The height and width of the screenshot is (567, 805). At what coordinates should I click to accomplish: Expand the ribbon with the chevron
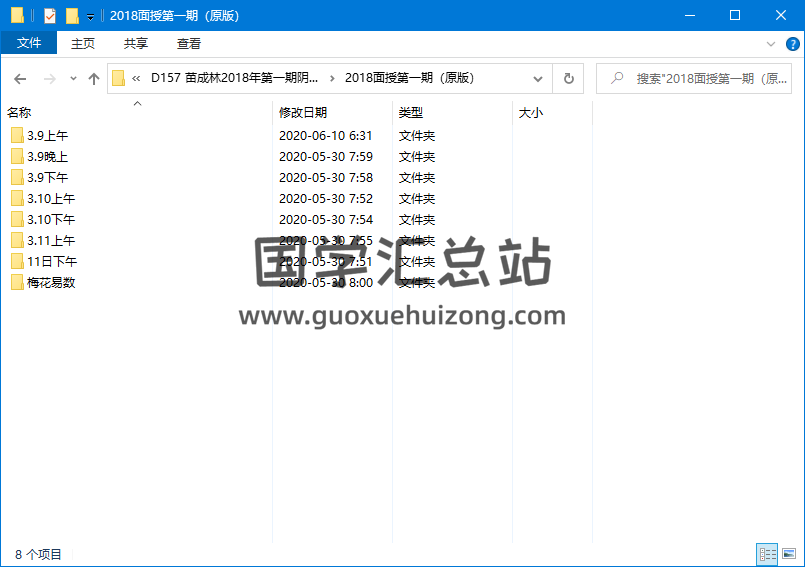pos(770,44)
